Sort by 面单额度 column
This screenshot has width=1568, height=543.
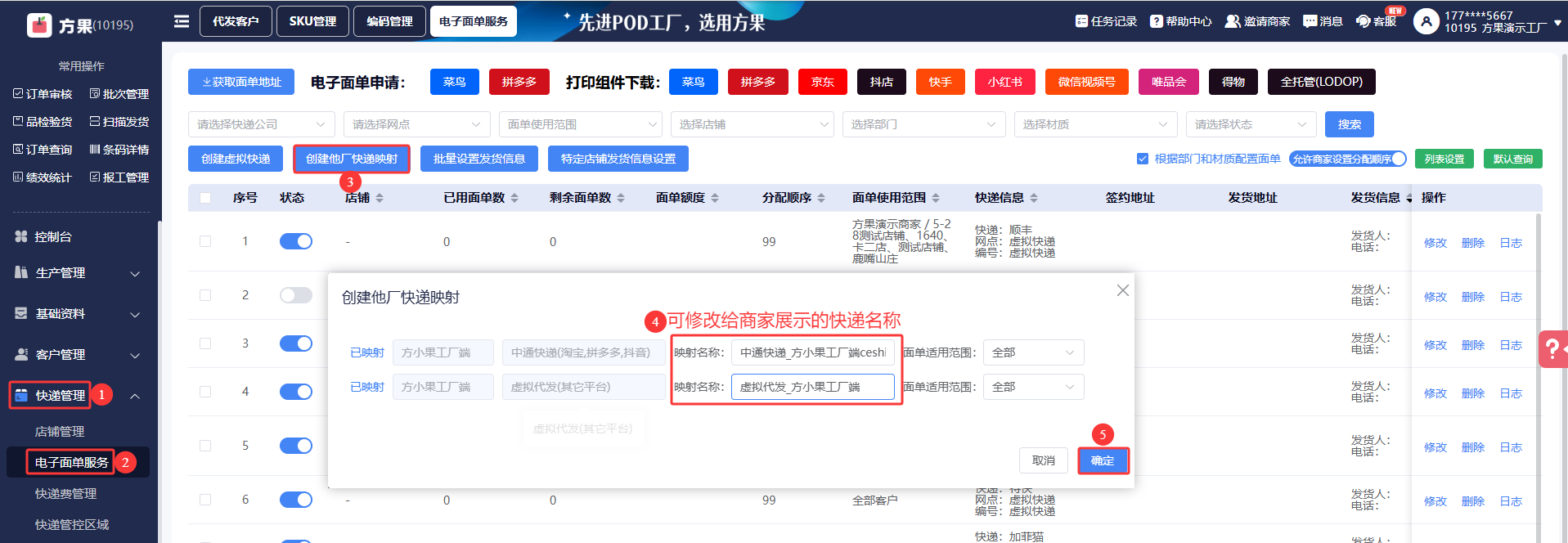(x=715, y=198)
